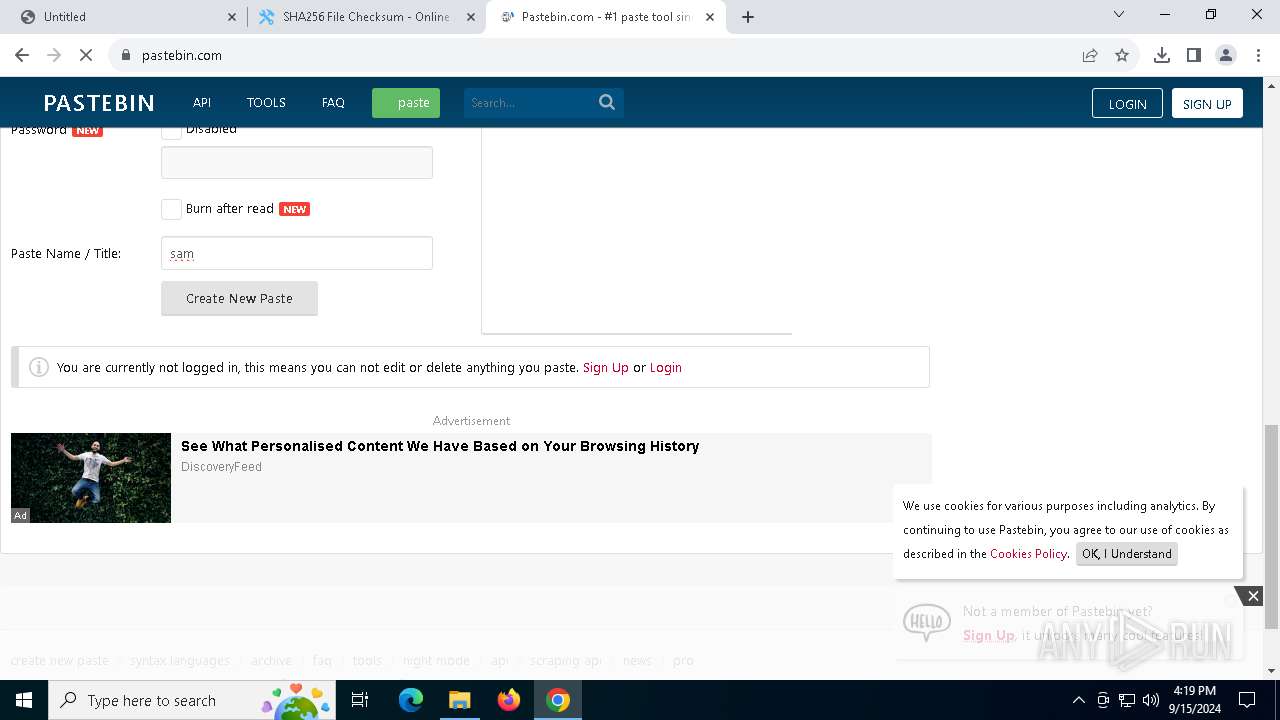Image resolution: width=1280 pixels, height=720 pixels.
Task: Click the password input field
Action: pos(297,163)
